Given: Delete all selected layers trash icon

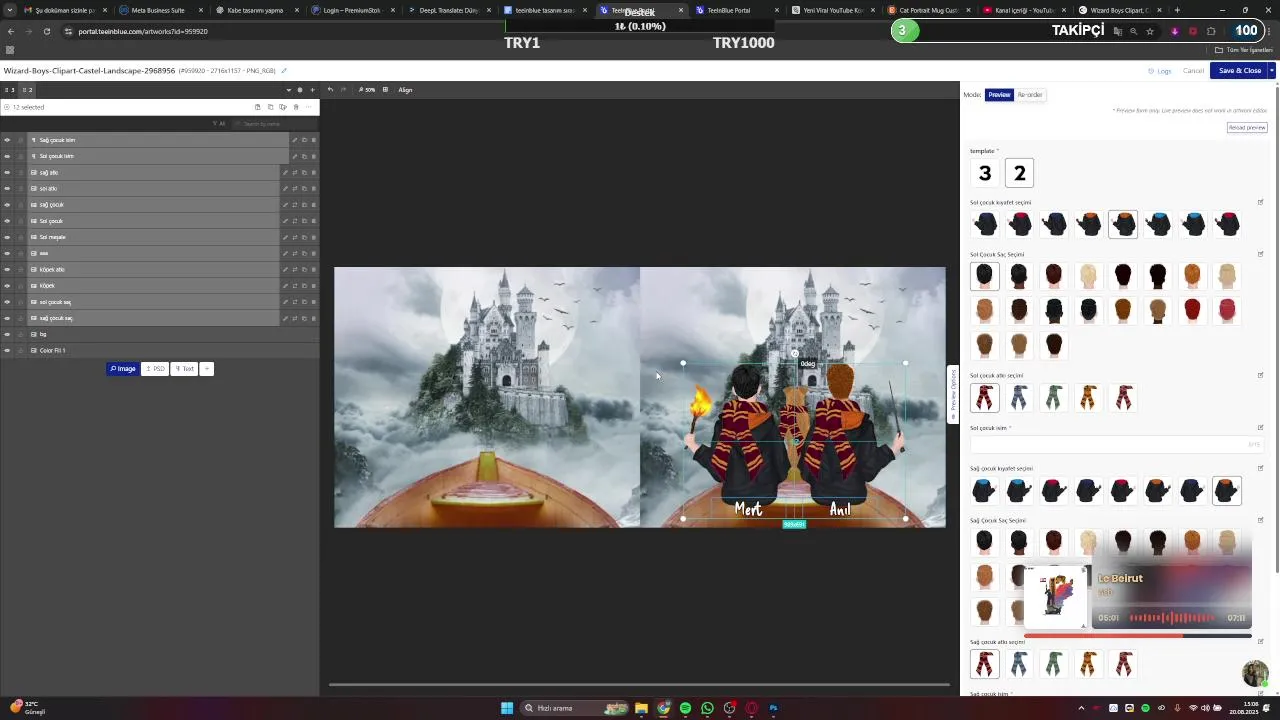Looking at the screenshot, I should pyautogui.click(x=296, y=107).
